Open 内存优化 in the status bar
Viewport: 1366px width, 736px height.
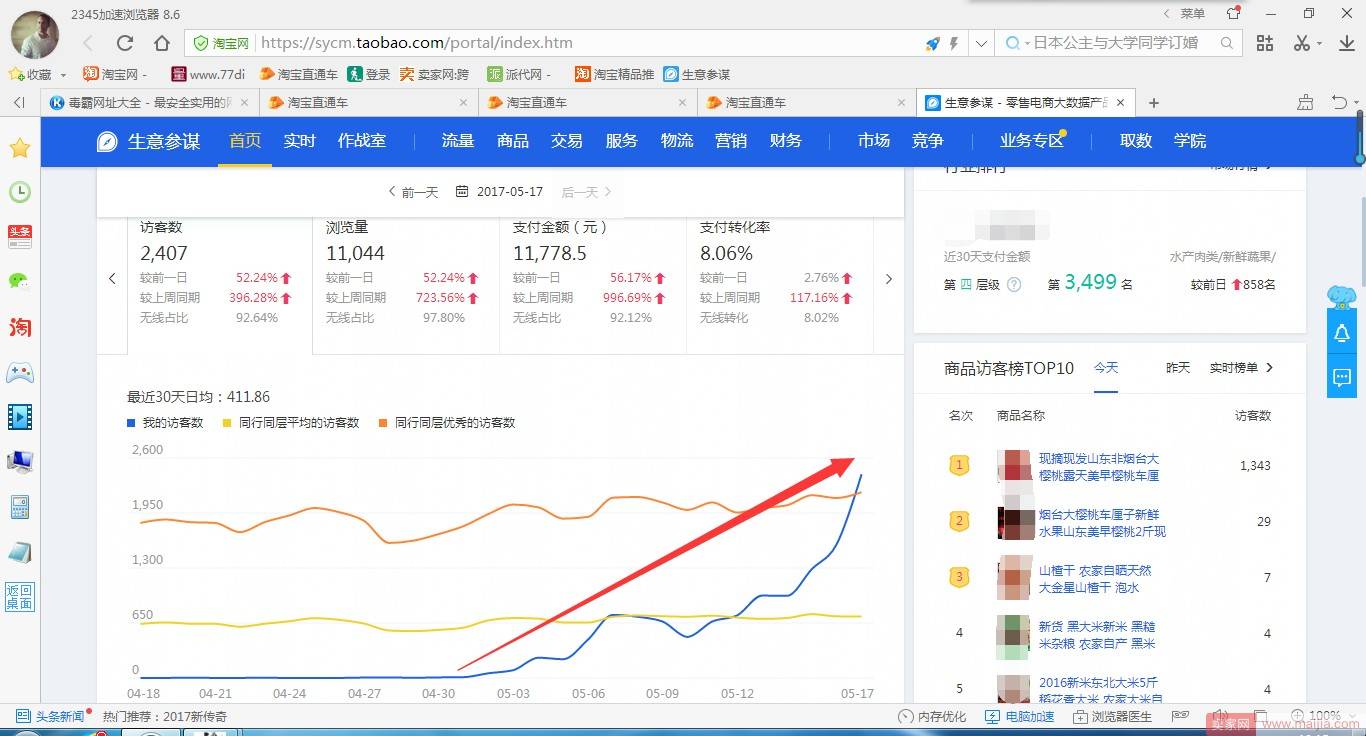click(932, 716)
